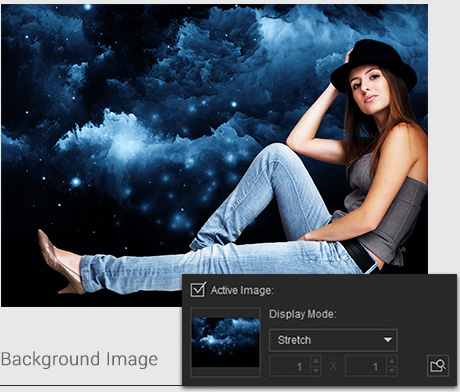Click the Active Image label text

point(242,290)
